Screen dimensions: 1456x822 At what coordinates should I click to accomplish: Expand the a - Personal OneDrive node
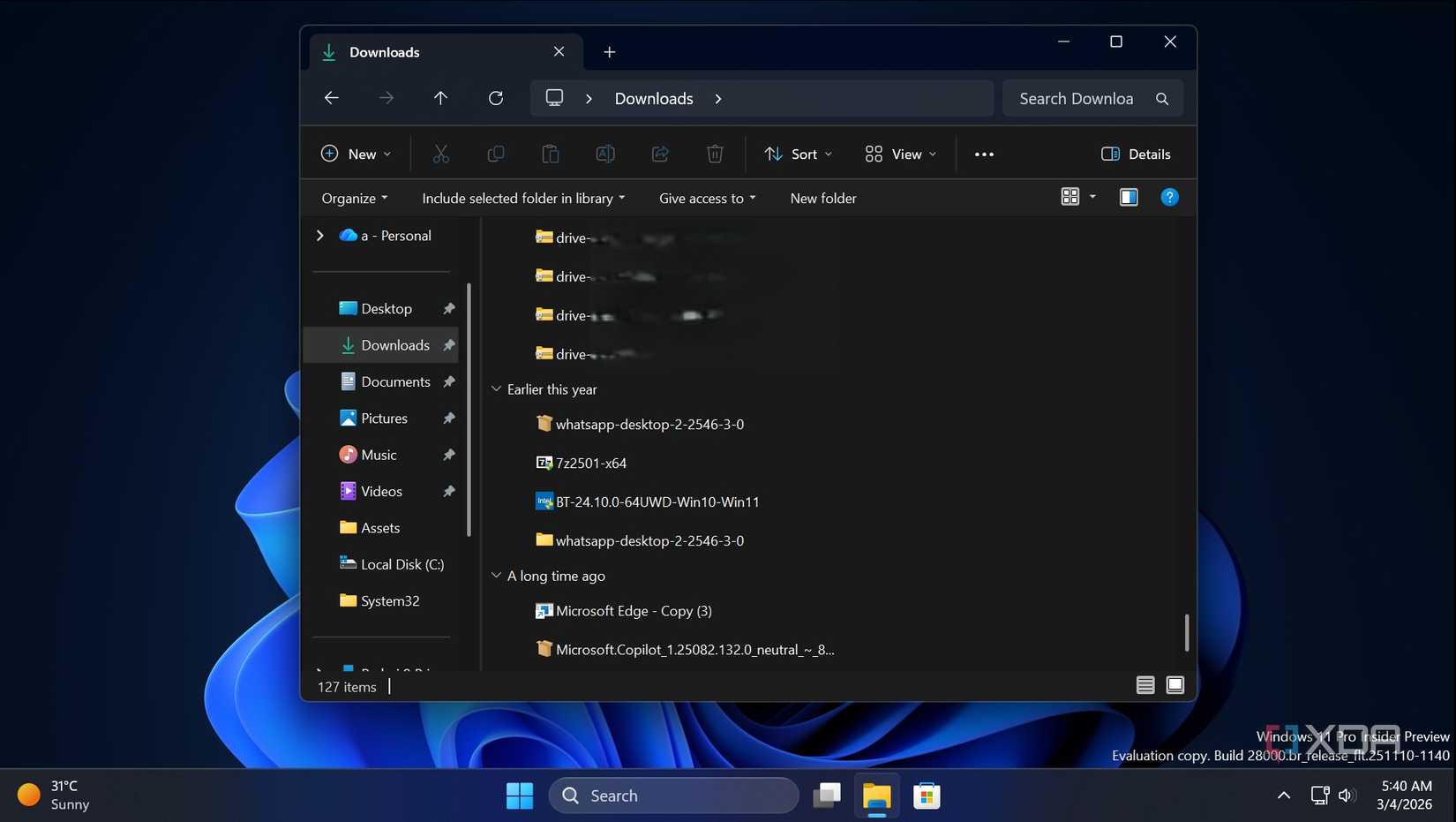320,236
